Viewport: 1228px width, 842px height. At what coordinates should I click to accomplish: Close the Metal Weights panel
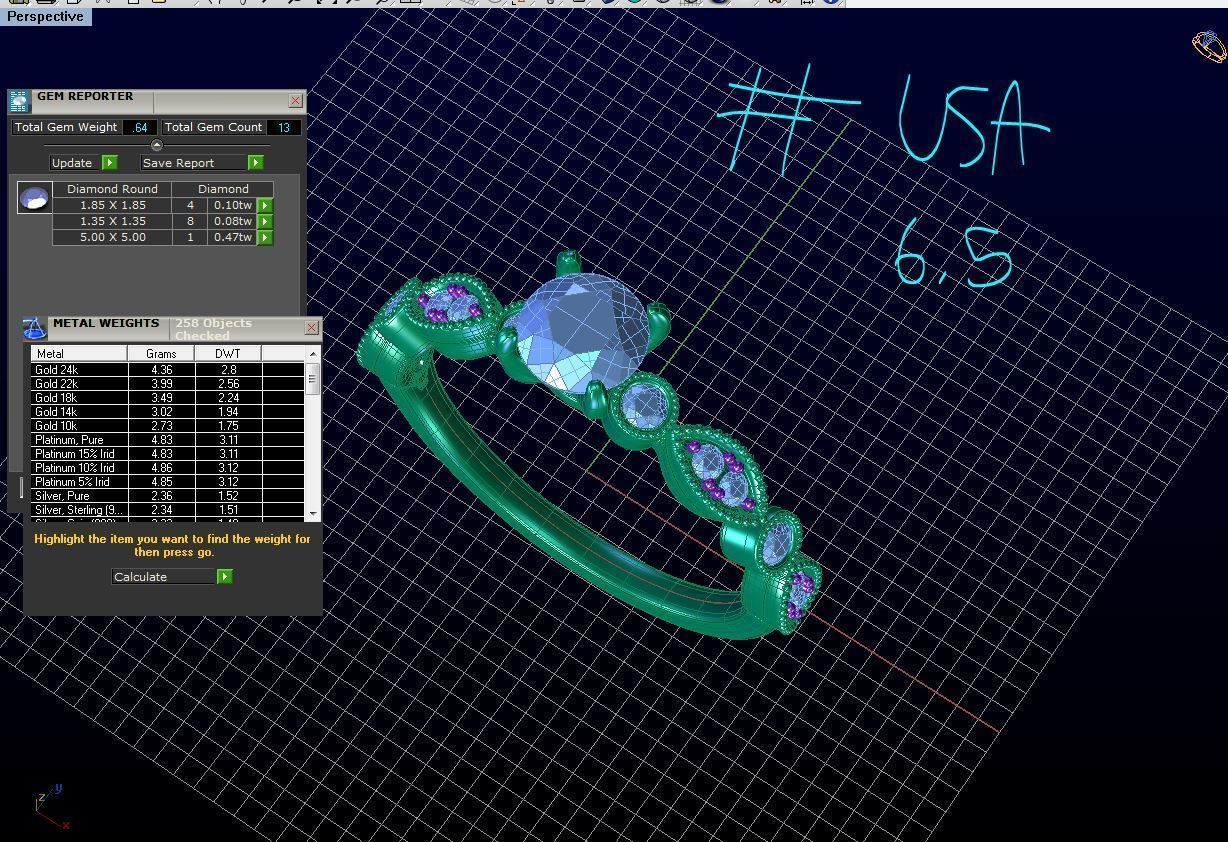[311, 327]
